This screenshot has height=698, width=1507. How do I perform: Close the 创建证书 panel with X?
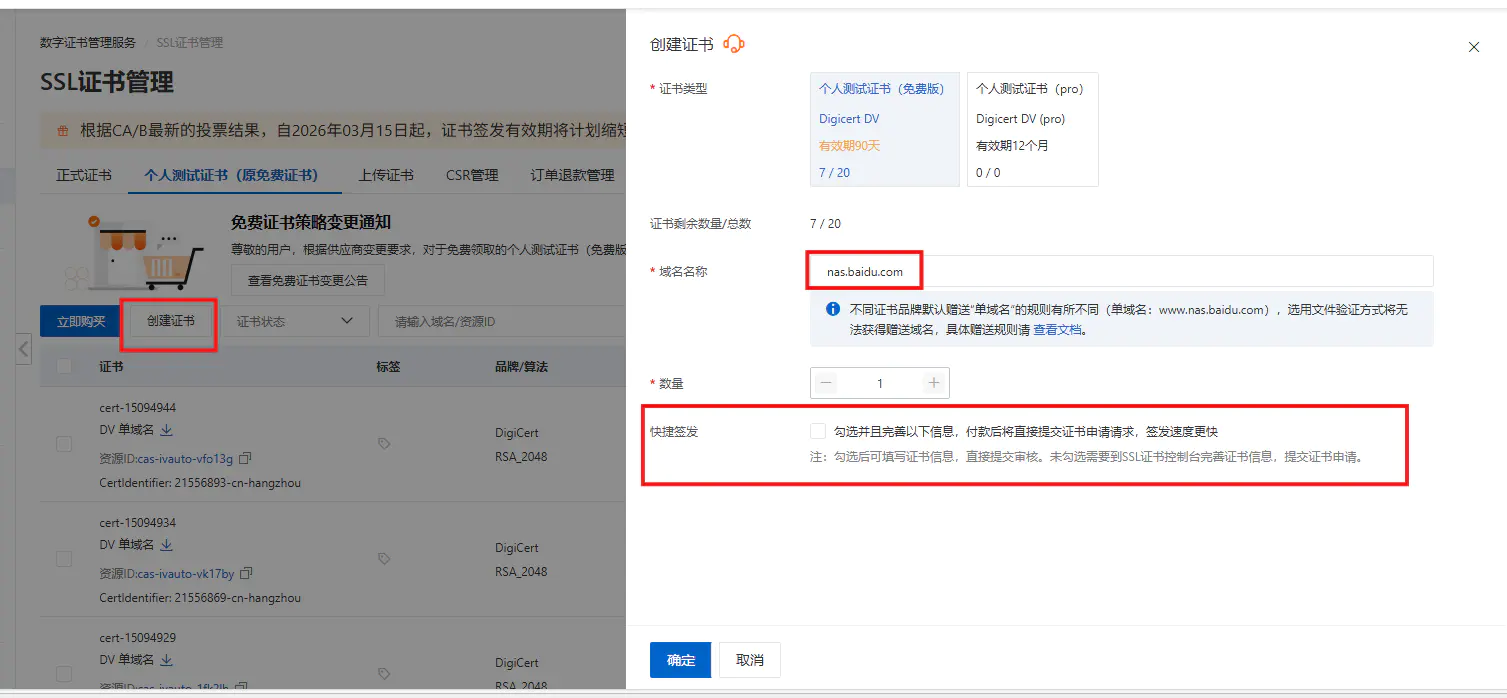coord(1473,47)
